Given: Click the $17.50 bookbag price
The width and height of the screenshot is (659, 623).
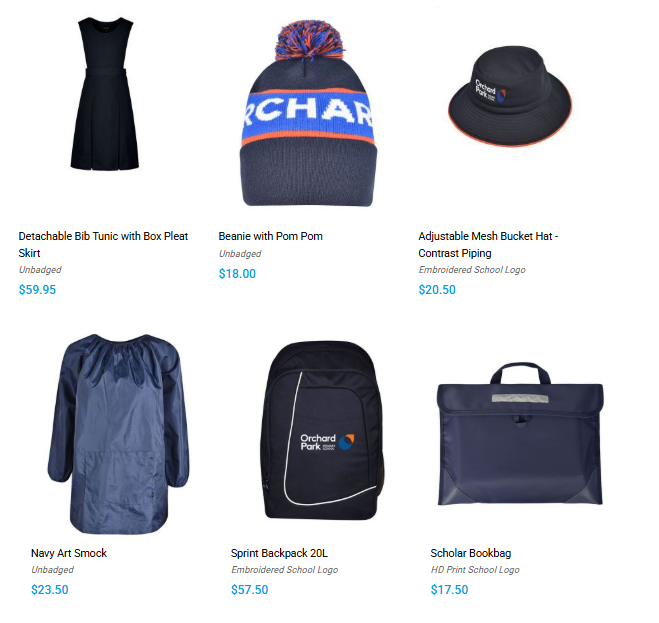Looking at the screenshot, I should coord(449,589).
